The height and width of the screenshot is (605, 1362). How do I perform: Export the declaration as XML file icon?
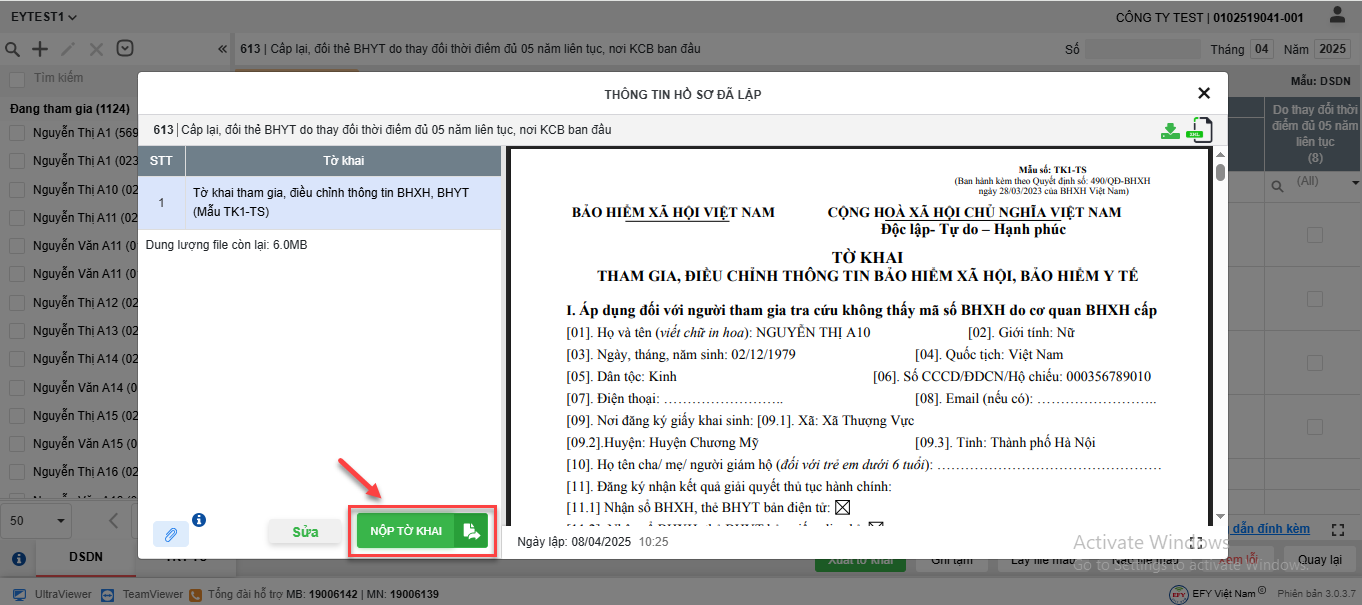point(1198,130)
